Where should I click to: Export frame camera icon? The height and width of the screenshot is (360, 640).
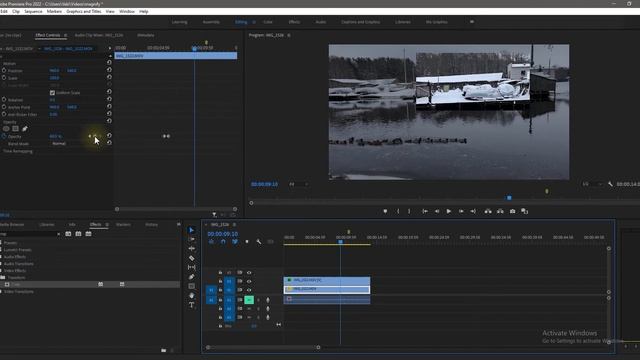(512, 211)
